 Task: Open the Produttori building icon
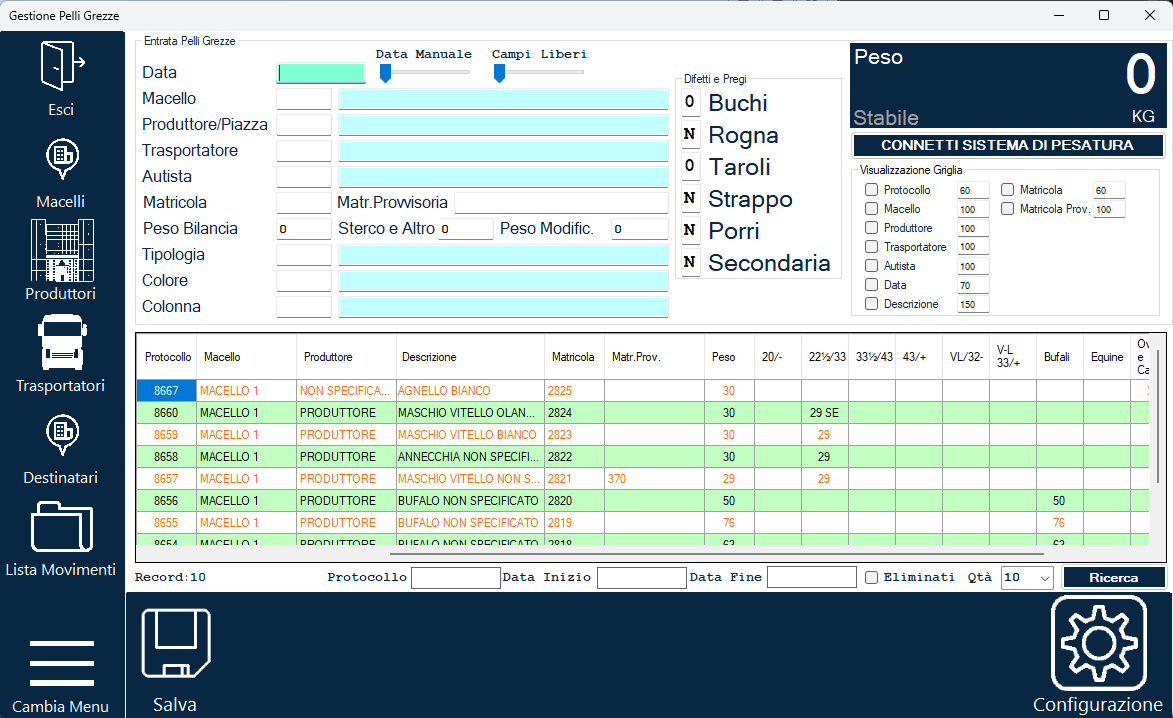[62, 250]
